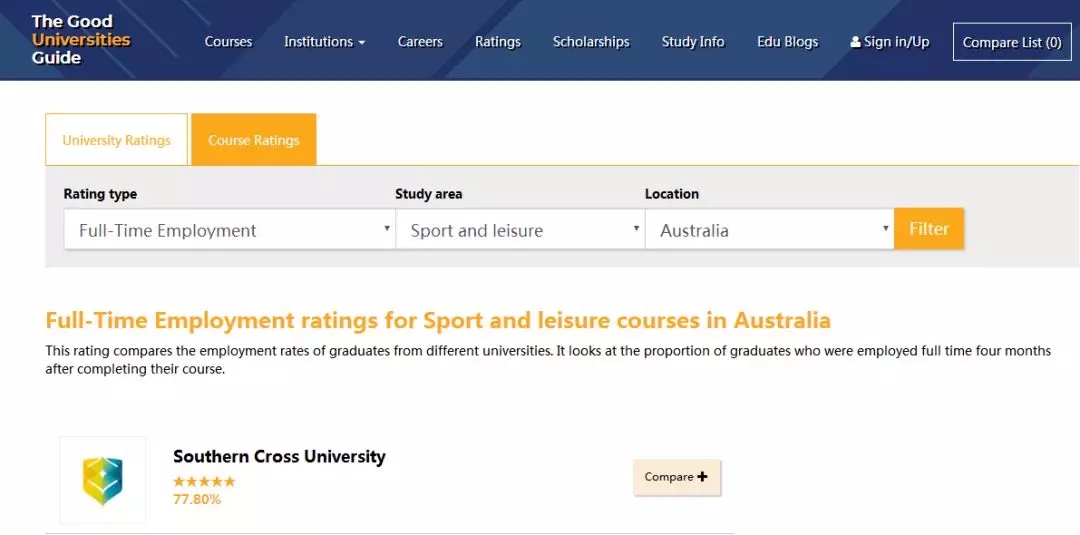The height and width of the screenshot is (535, 1080).
Task: Open the Compare List (0) button
Action: (1012, 42)
